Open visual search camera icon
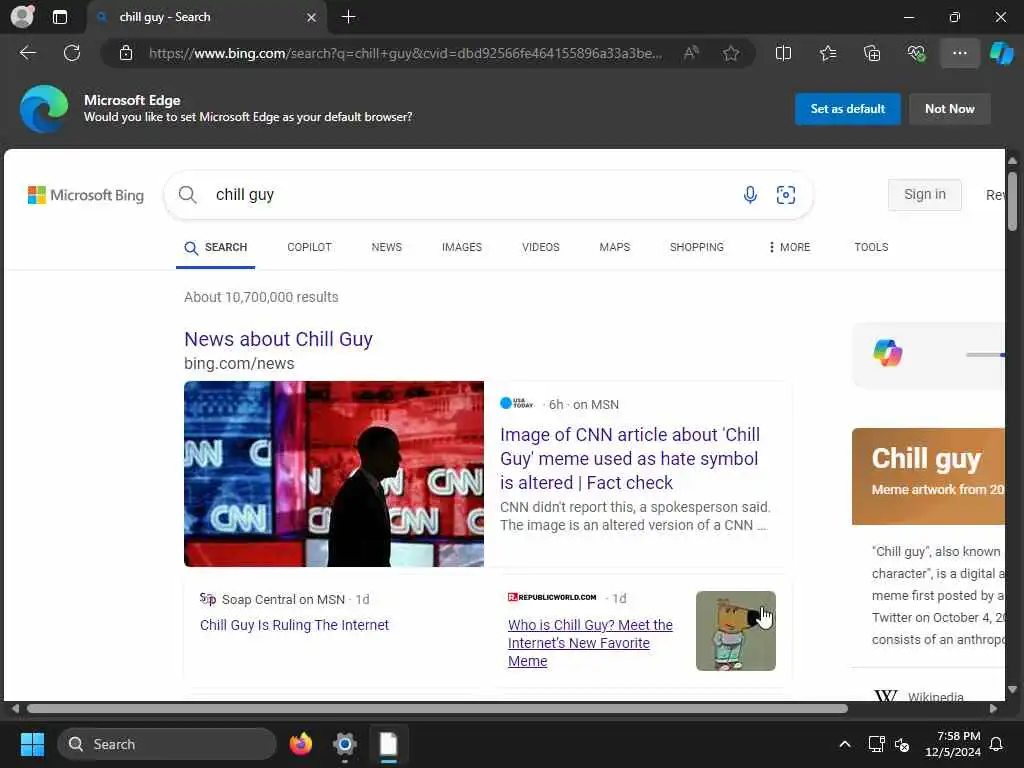Image resolution: width=1024 pixels, height=768 pixels. pyautogui.click(x=786, y=195)
